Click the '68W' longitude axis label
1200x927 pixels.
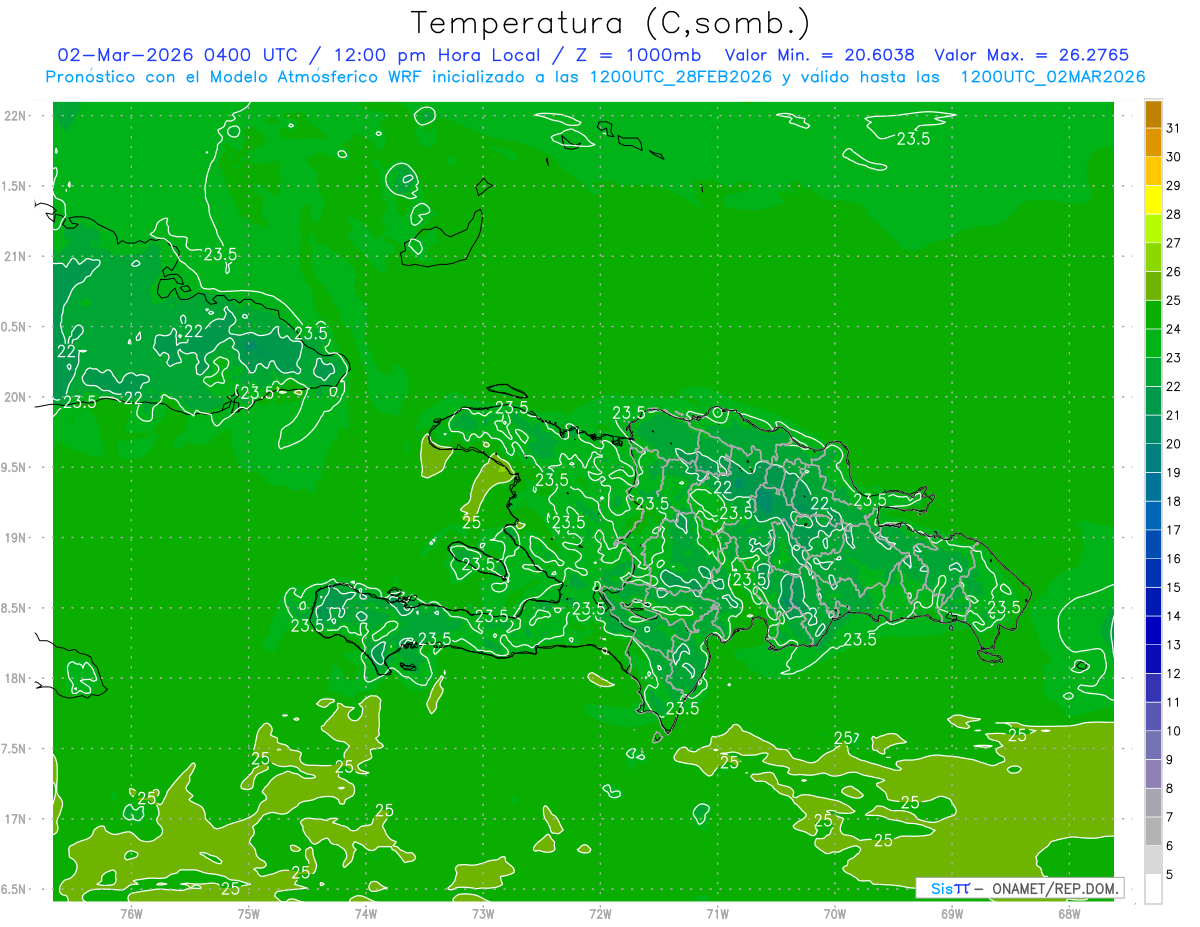tap(1069, 913)
